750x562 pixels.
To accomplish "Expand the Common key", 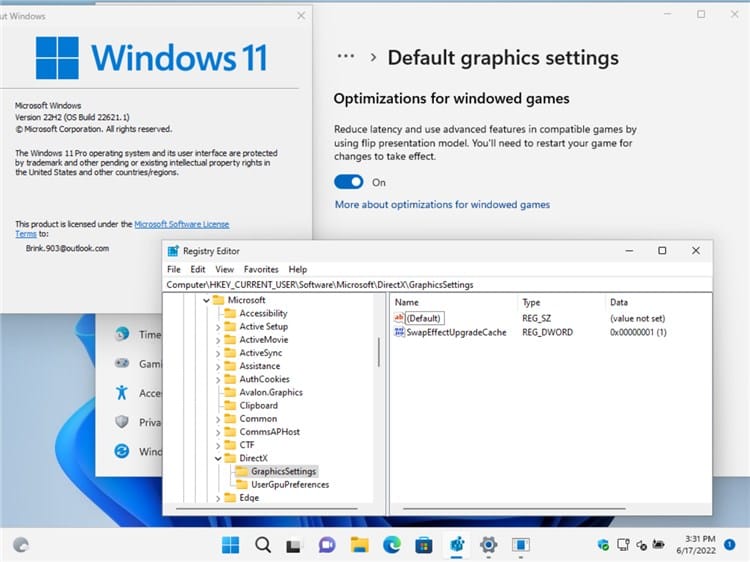I will click(x=218, y=419).
